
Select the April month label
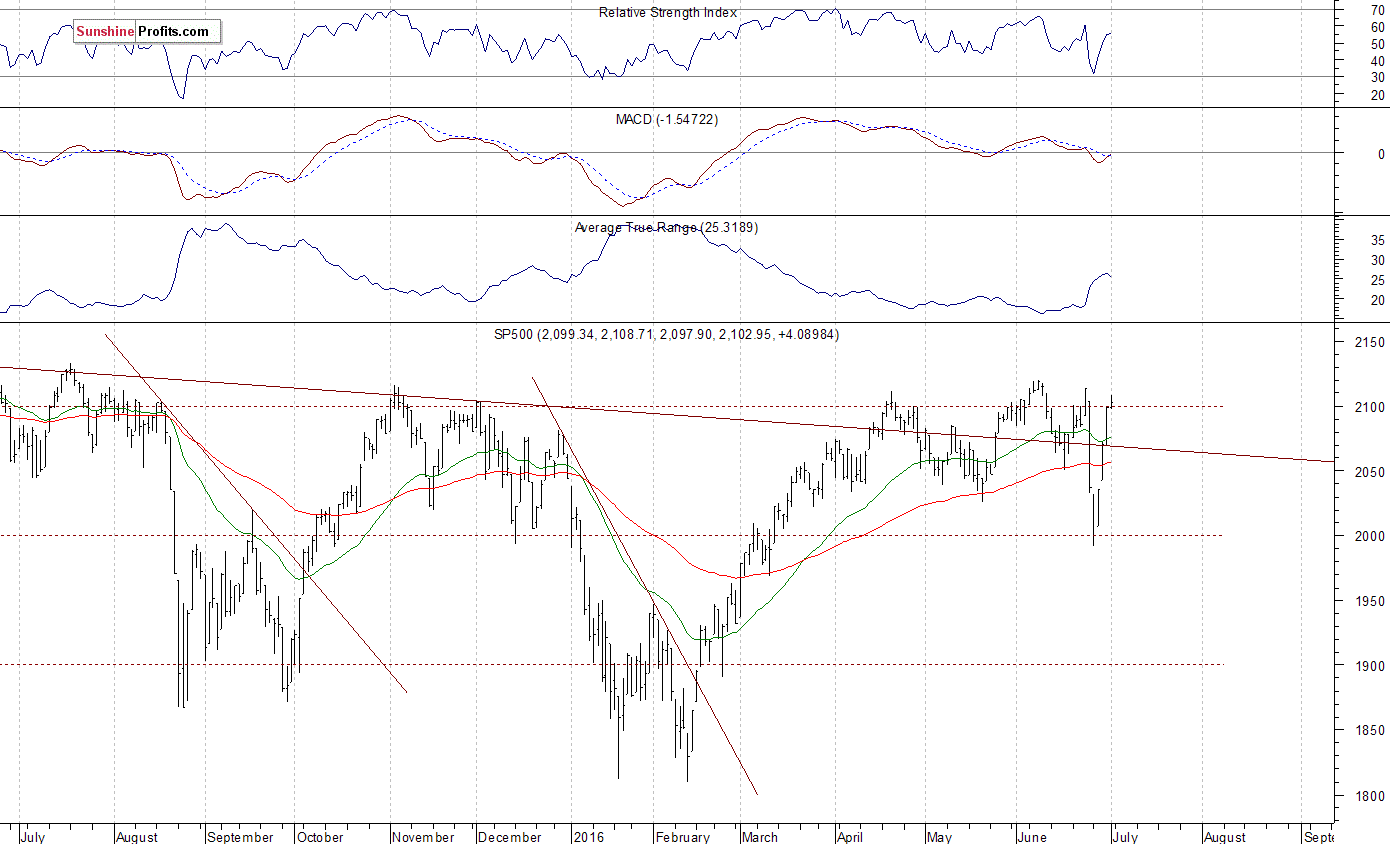click(850, 837)
